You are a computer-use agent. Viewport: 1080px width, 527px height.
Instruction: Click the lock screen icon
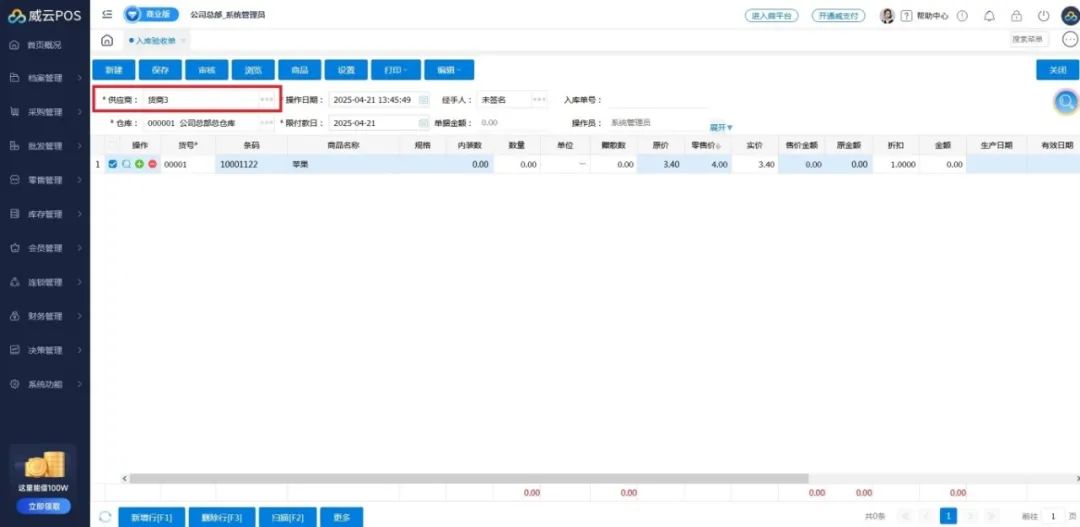1017,15
